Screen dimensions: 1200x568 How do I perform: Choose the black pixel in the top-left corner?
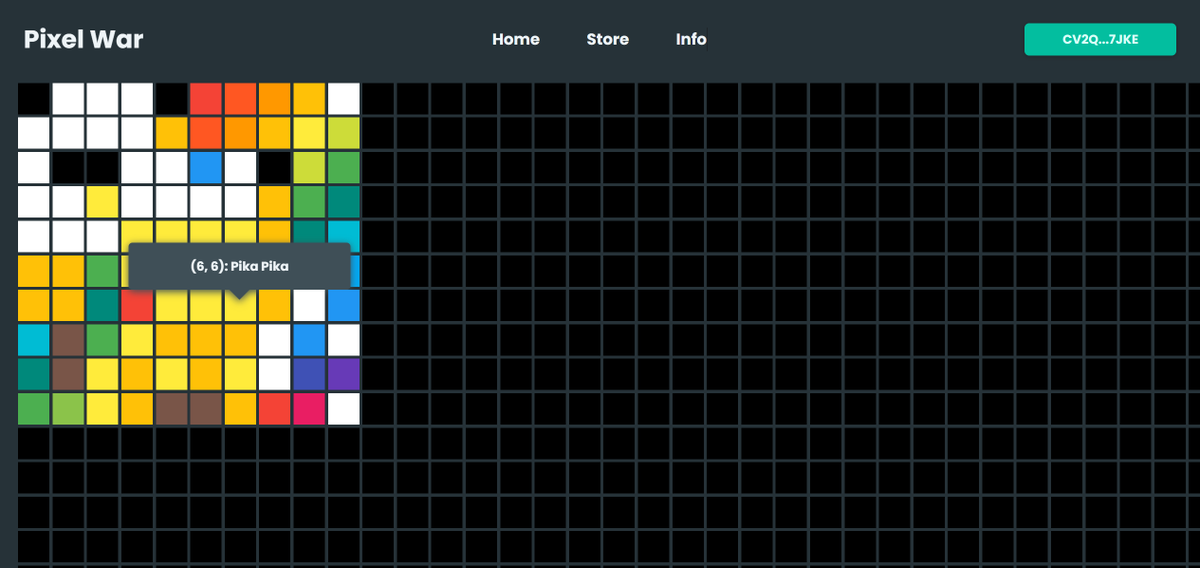[33, 98]
